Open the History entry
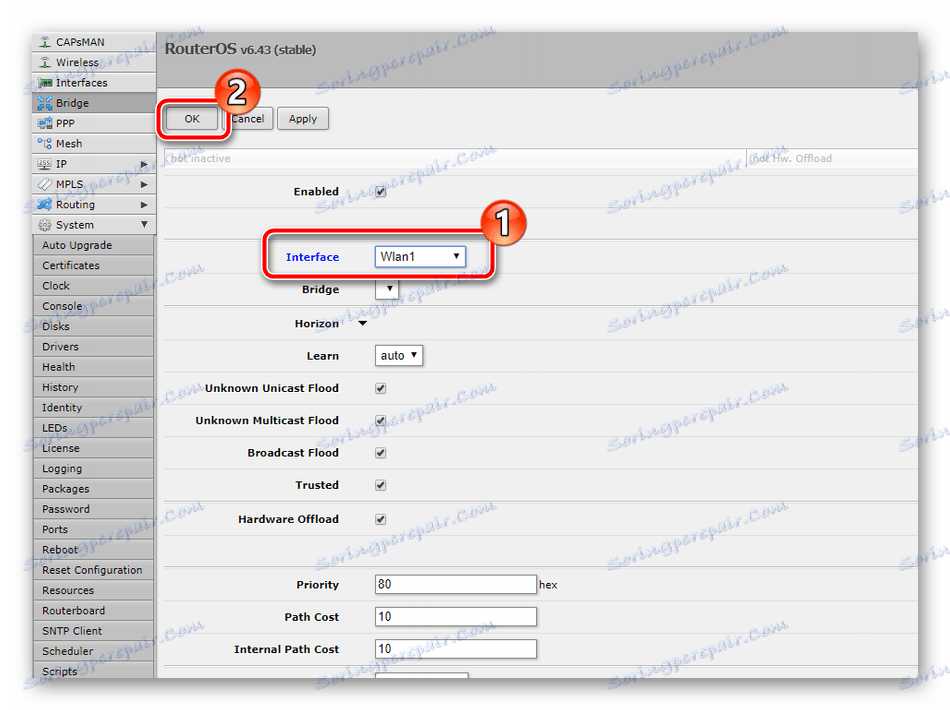 (93, 387)
